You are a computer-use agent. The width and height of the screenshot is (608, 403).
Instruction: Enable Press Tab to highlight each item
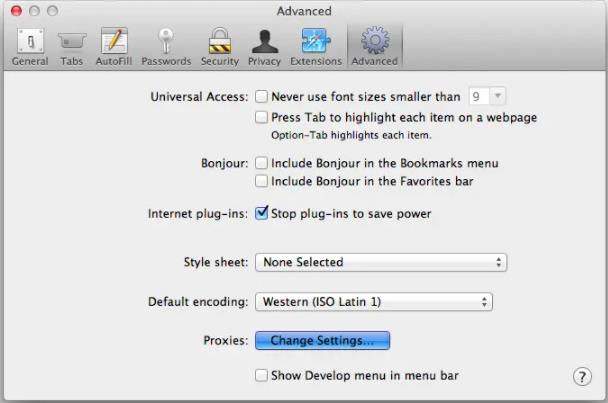pyautogui.click(x=261, y=117)
